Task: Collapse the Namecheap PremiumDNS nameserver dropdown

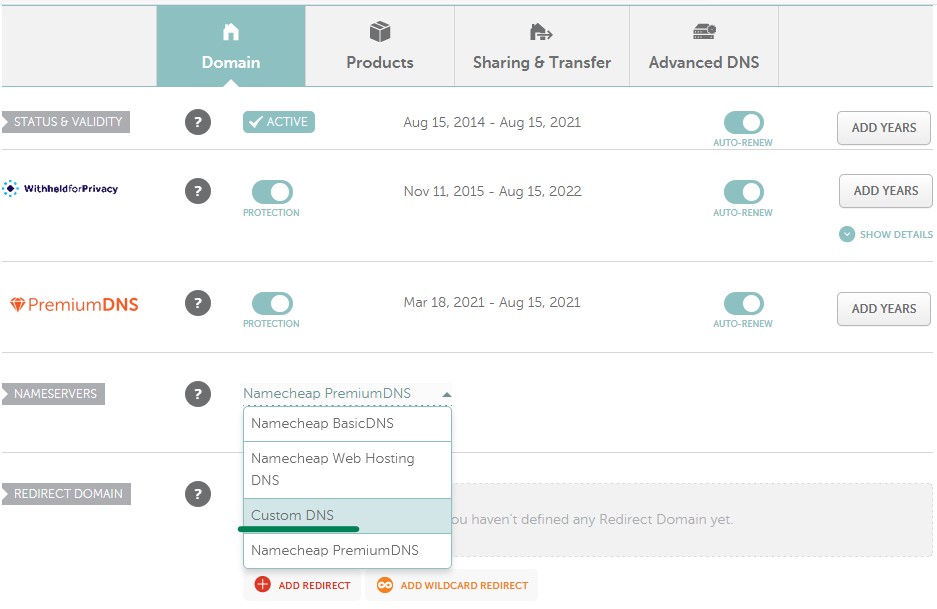Action: 347,394
